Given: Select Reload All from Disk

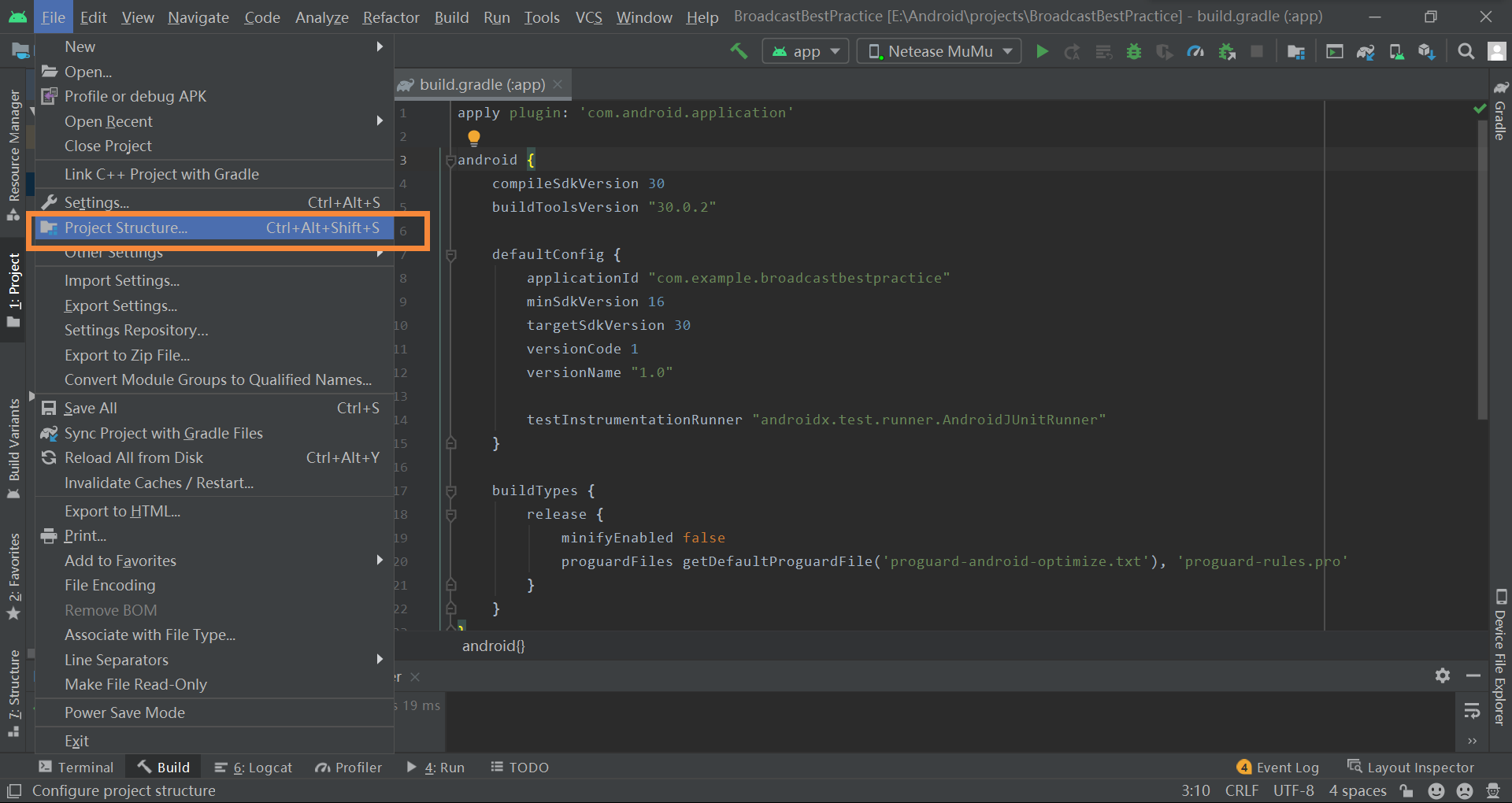Looking at the screenshot, I should tap(214, 457).
